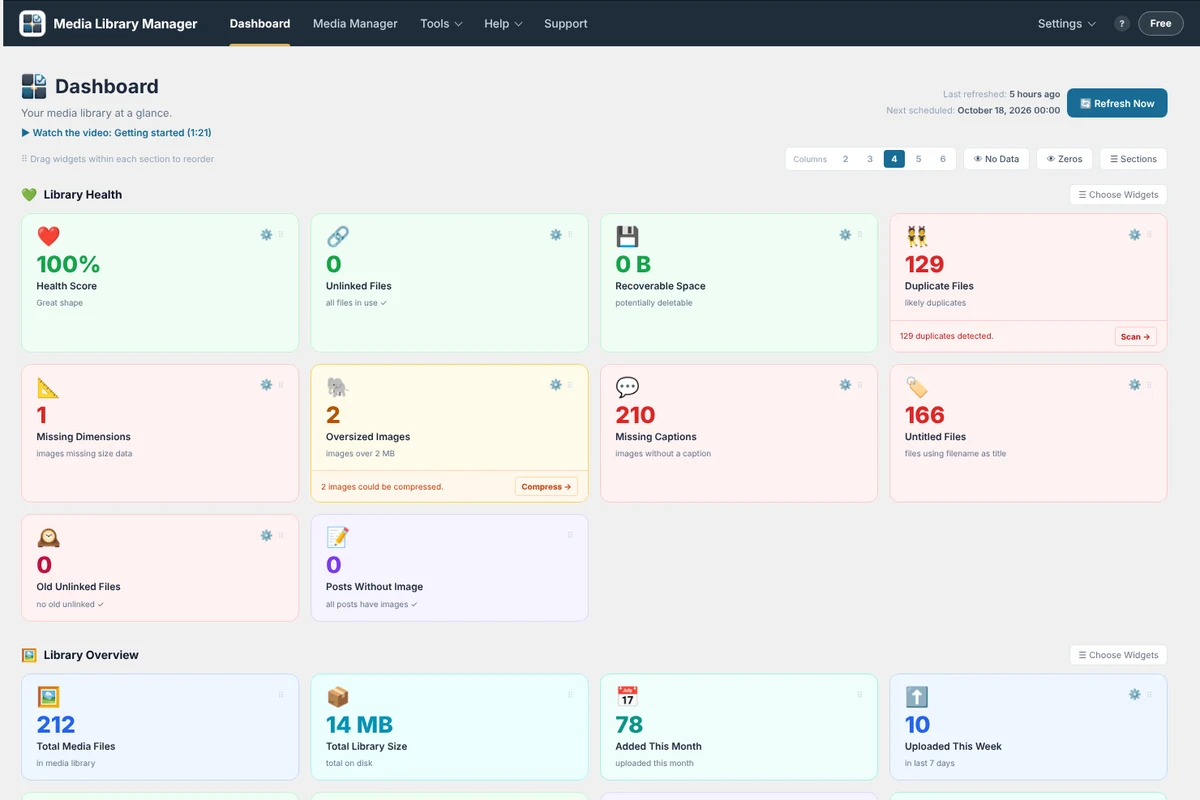Click Scan on Duplicate Files card

(x=1136, y=336)
